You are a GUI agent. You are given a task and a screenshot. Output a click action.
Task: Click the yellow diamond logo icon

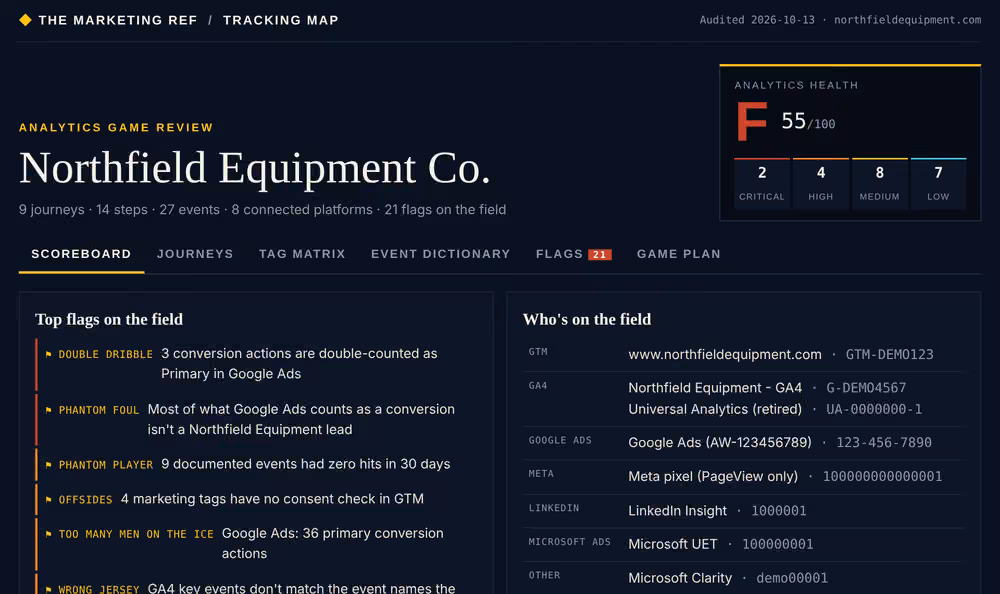coord(26,20)
